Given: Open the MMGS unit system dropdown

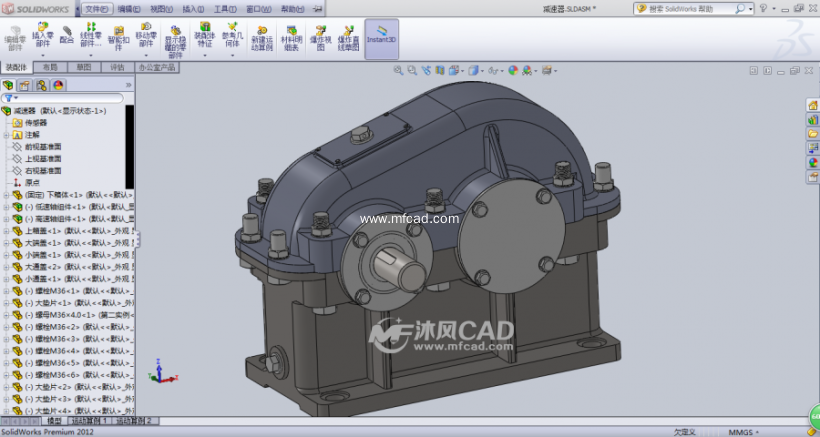Looking at the screenshot, I should pos(745,432).
